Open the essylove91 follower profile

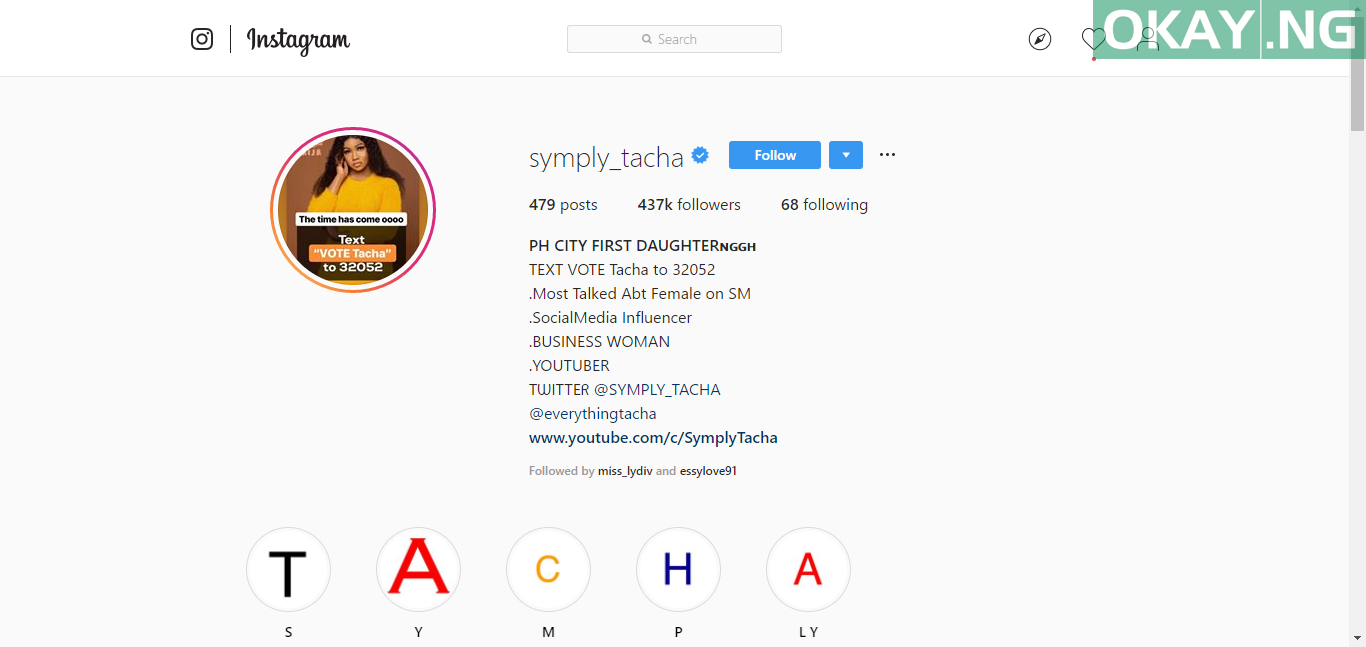(x=708, y=471)
